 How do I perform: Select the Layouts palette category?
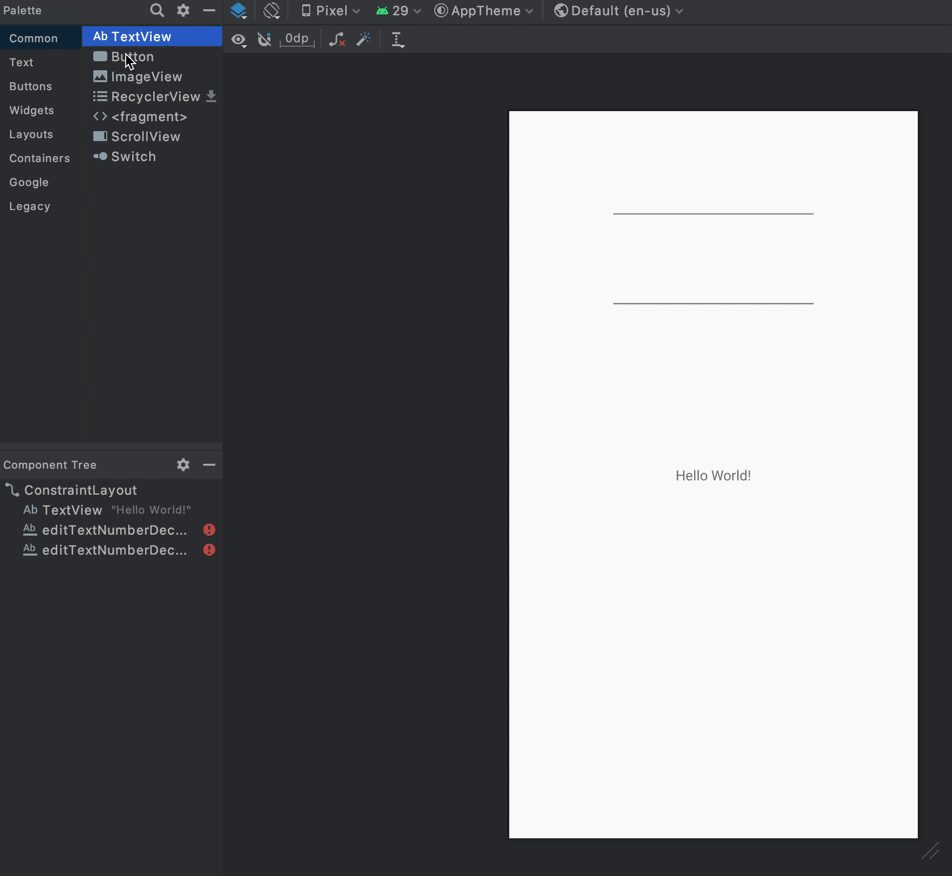click(x=40, y=134)
